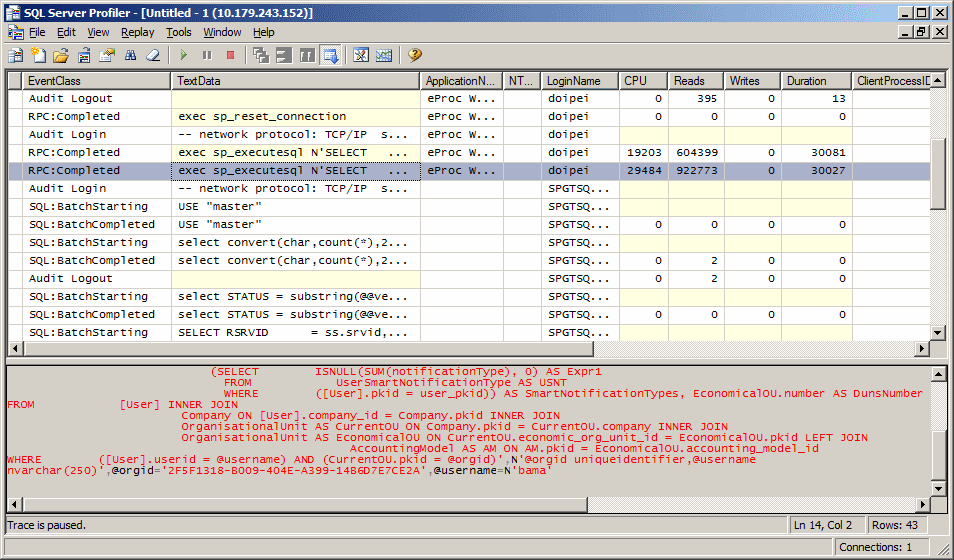Click the ApplicationName column header

pos(461,81)
